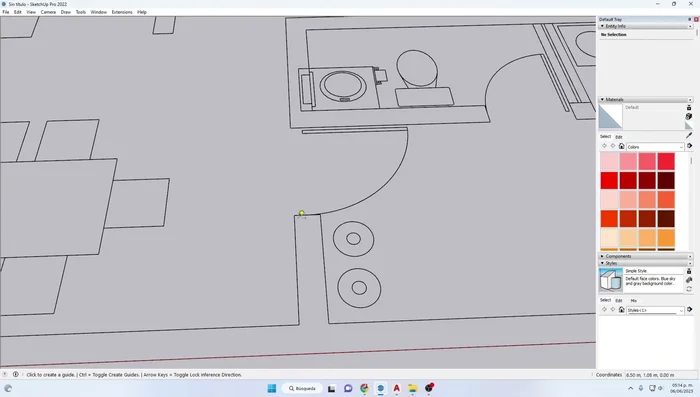700x397 pixels.
Task: Open the Extensions menu
Action: tap(122, 12)
